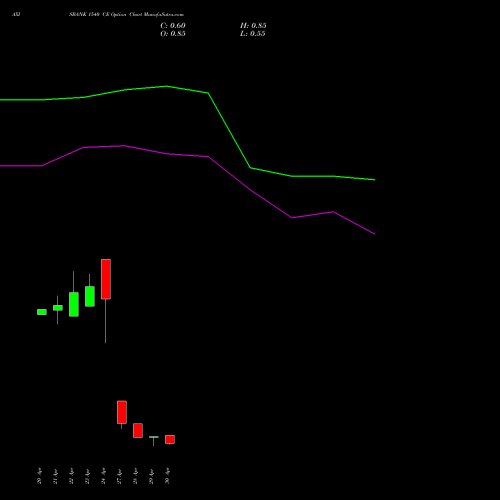Screen dimensions: 500x500
Task: Click the '22 Apr' date axis label
Action: coord(71,476)
